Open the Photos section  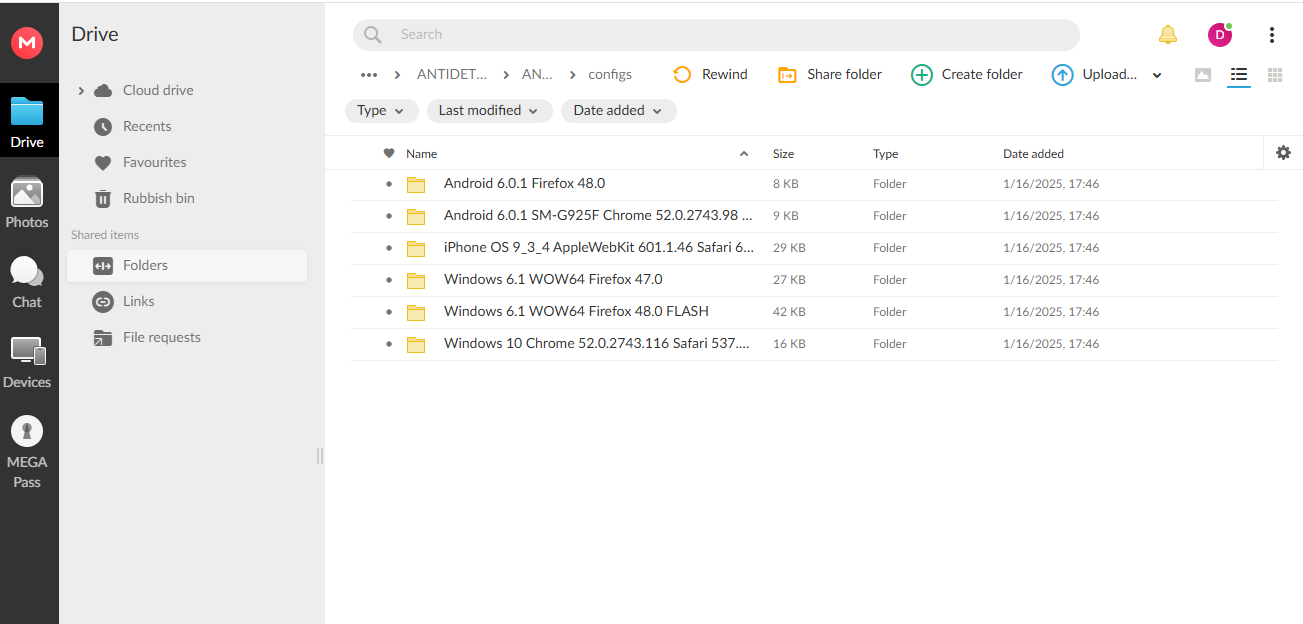tap(27, 203)
